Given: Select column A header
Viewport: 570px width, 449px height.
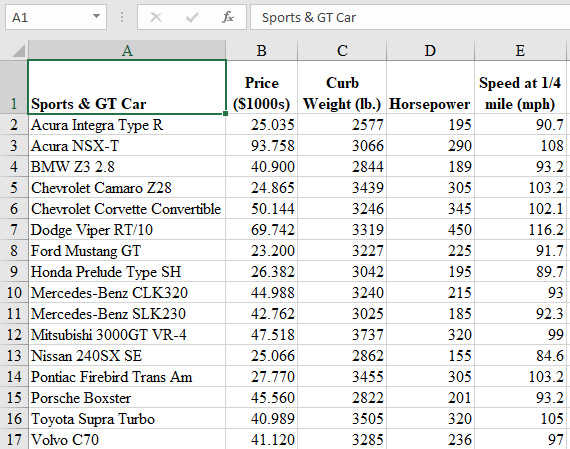Looking at the screenshot, I should pyautogui.click(x=127, y=50).
